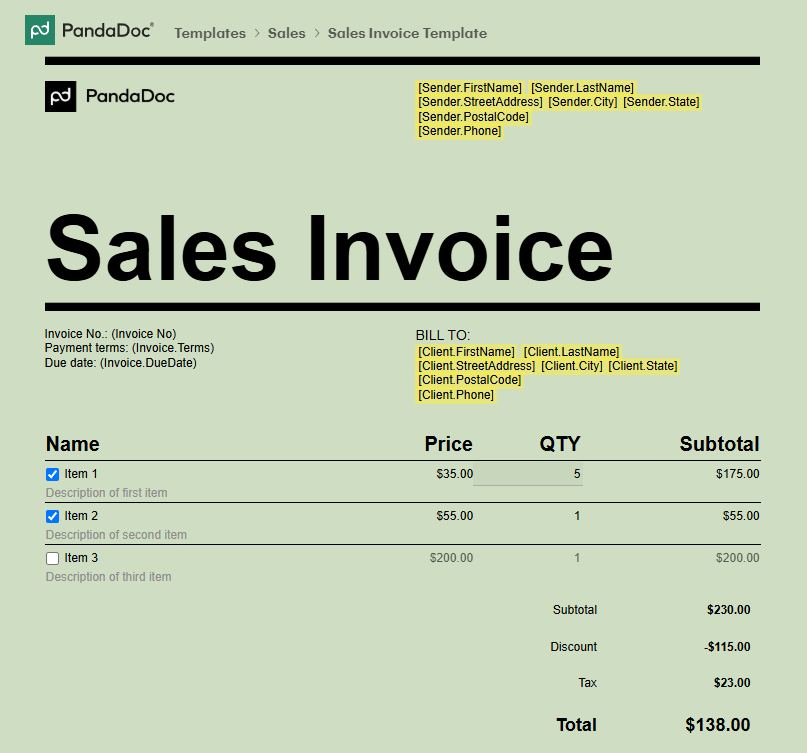Select the [Sender.City] token
Viewport: 807px width, 753px height.
coord(583,102)
